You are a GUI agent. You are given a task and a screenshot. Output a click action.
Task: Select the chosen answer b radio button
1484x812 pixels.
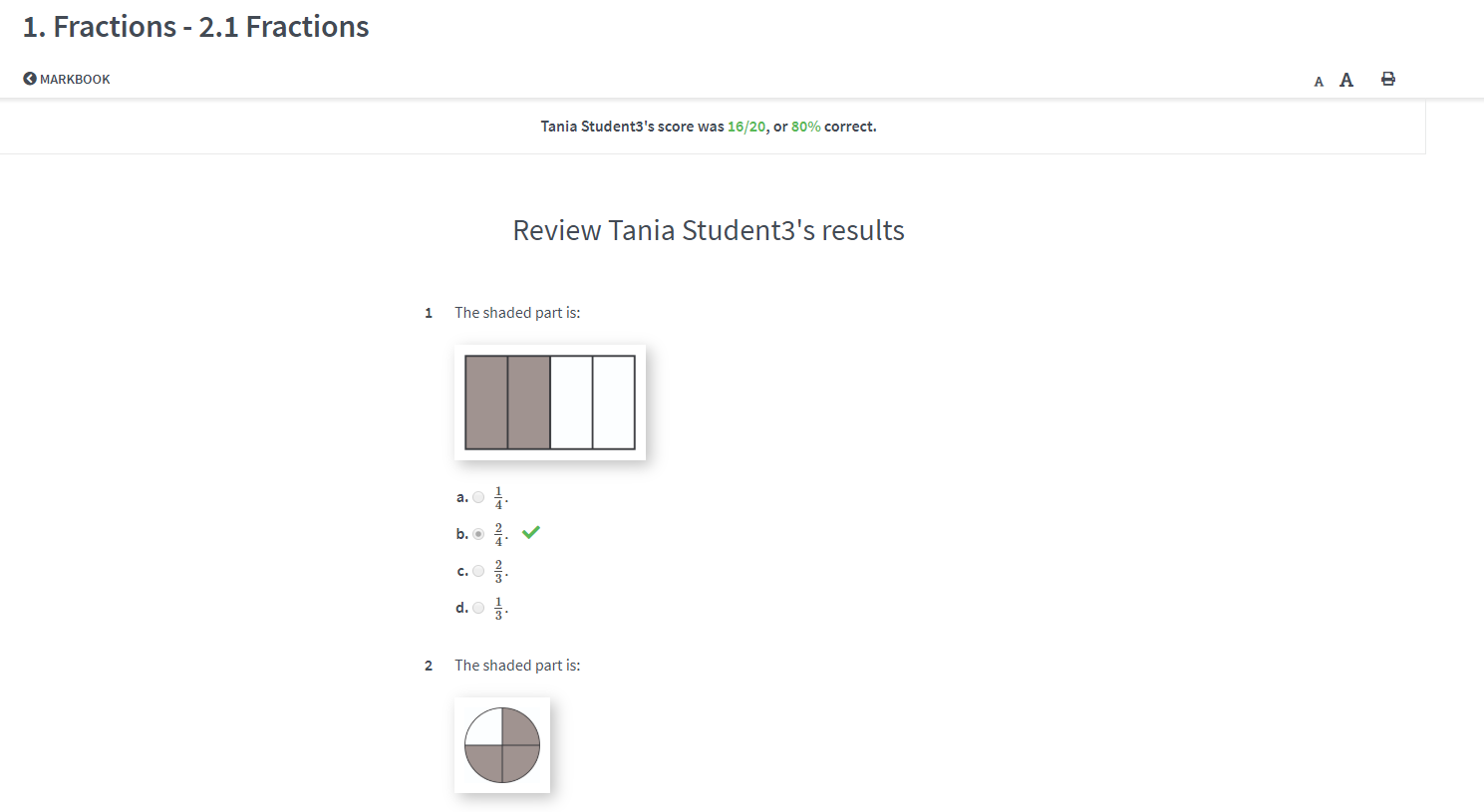[478, 533]
